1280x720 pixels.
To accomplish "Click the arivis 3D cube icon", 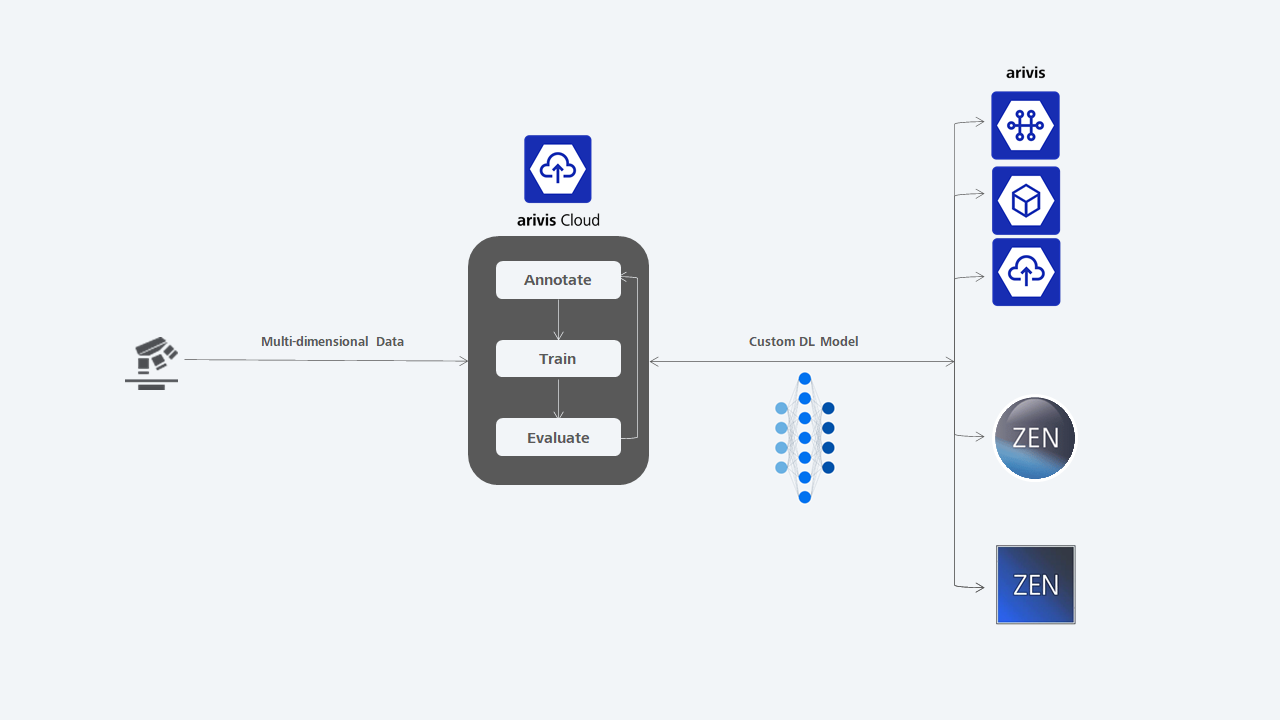I will 1026,201.
